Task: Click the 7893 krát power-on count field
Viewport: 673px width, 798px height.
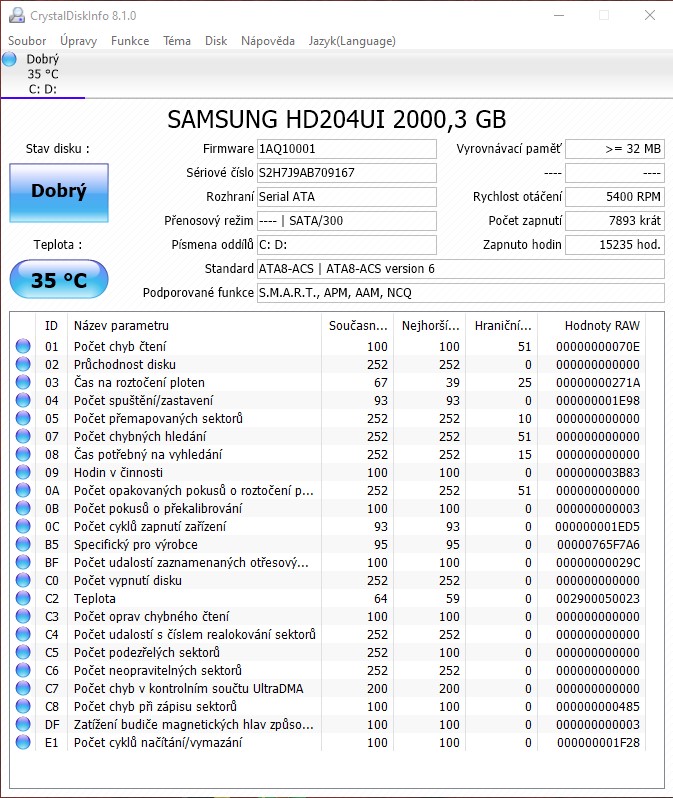Action: [615, 220]
